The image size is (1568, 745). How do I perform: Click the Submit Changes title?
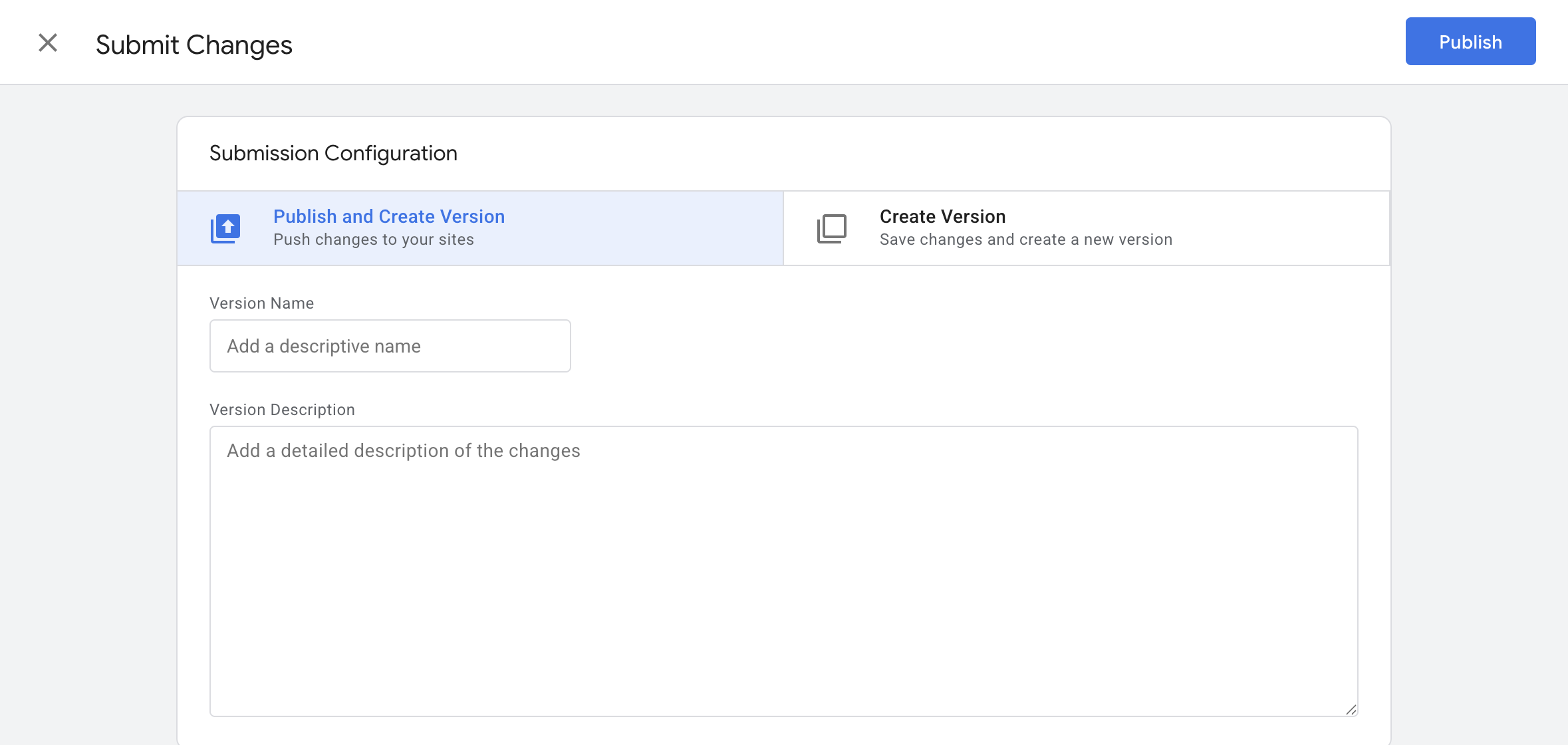coord(194,45)
